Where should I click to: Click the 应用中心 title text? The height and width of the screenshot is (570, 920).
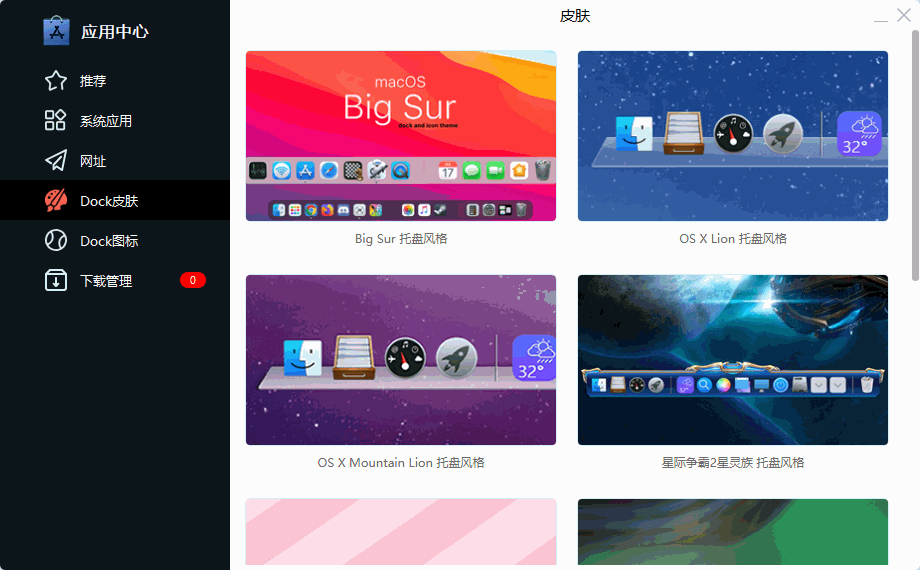coord(115,32)
